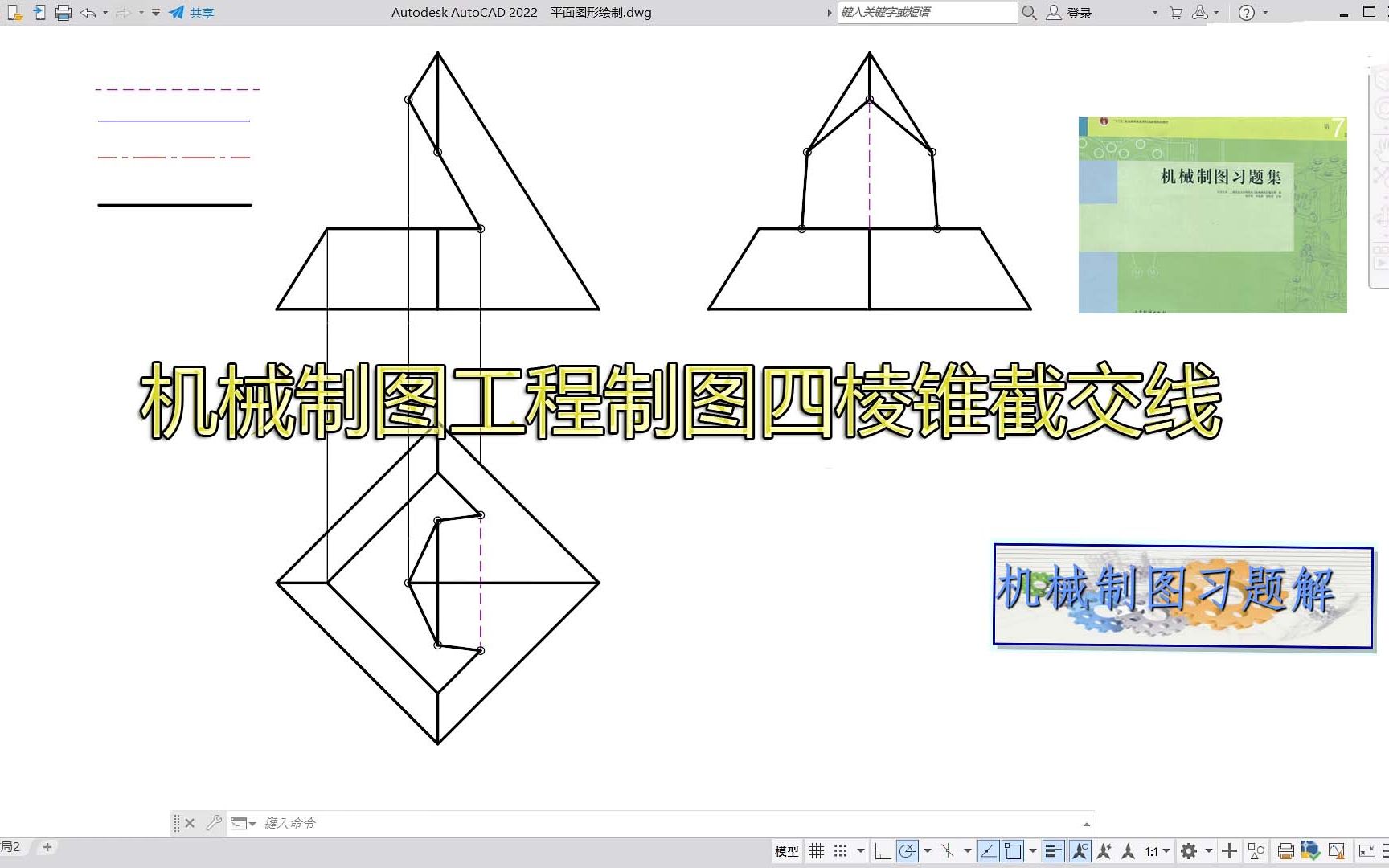This screenshot has height=868, width=1389.
Task: Click the 登录 sign-in button
Action: point(1069,13)
